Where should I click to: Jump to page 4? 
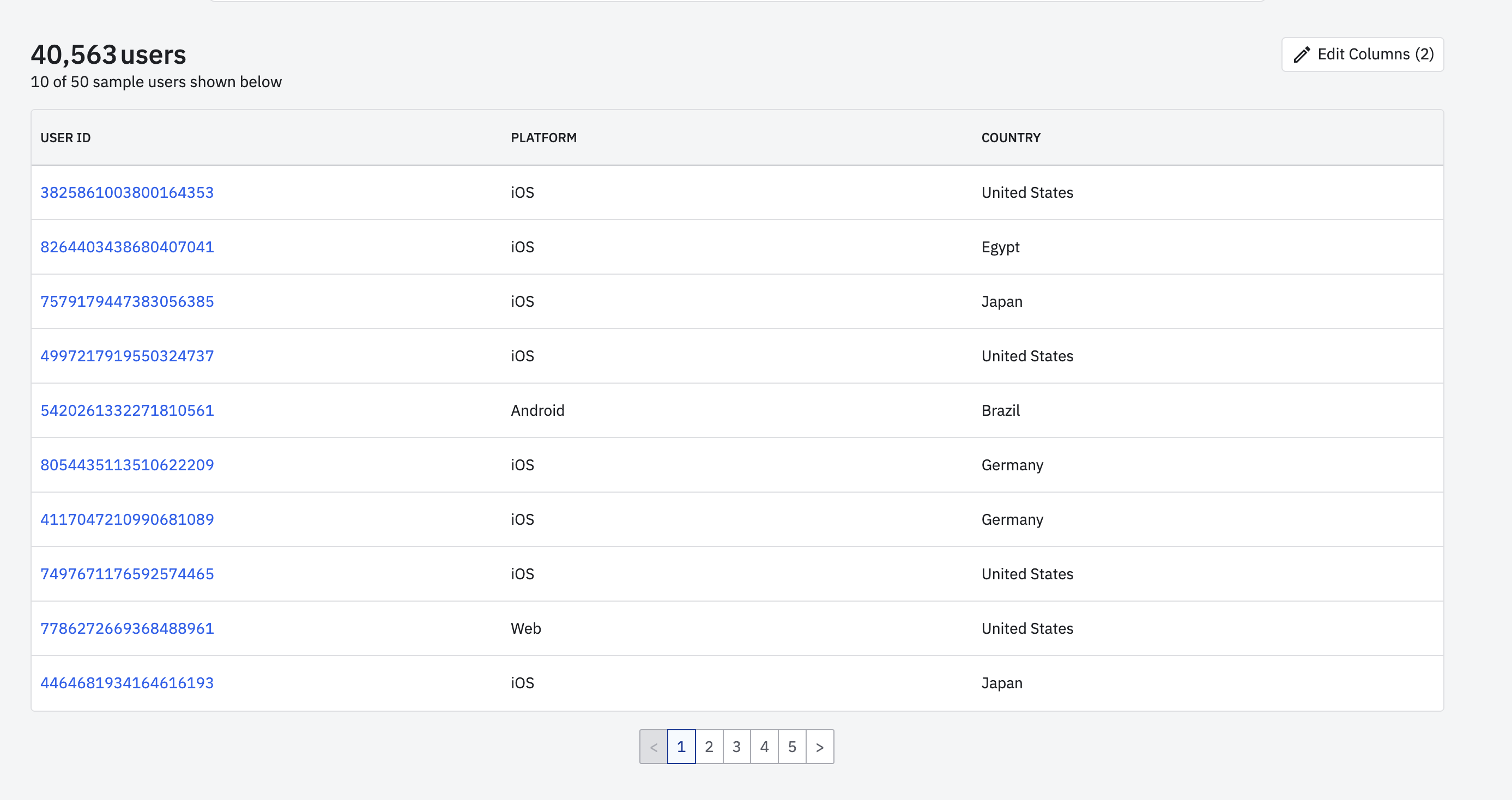click(764, 747)
